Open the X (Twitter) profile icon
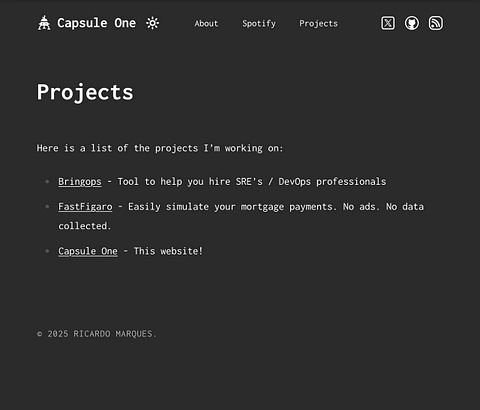 click(x=388, y=23)
